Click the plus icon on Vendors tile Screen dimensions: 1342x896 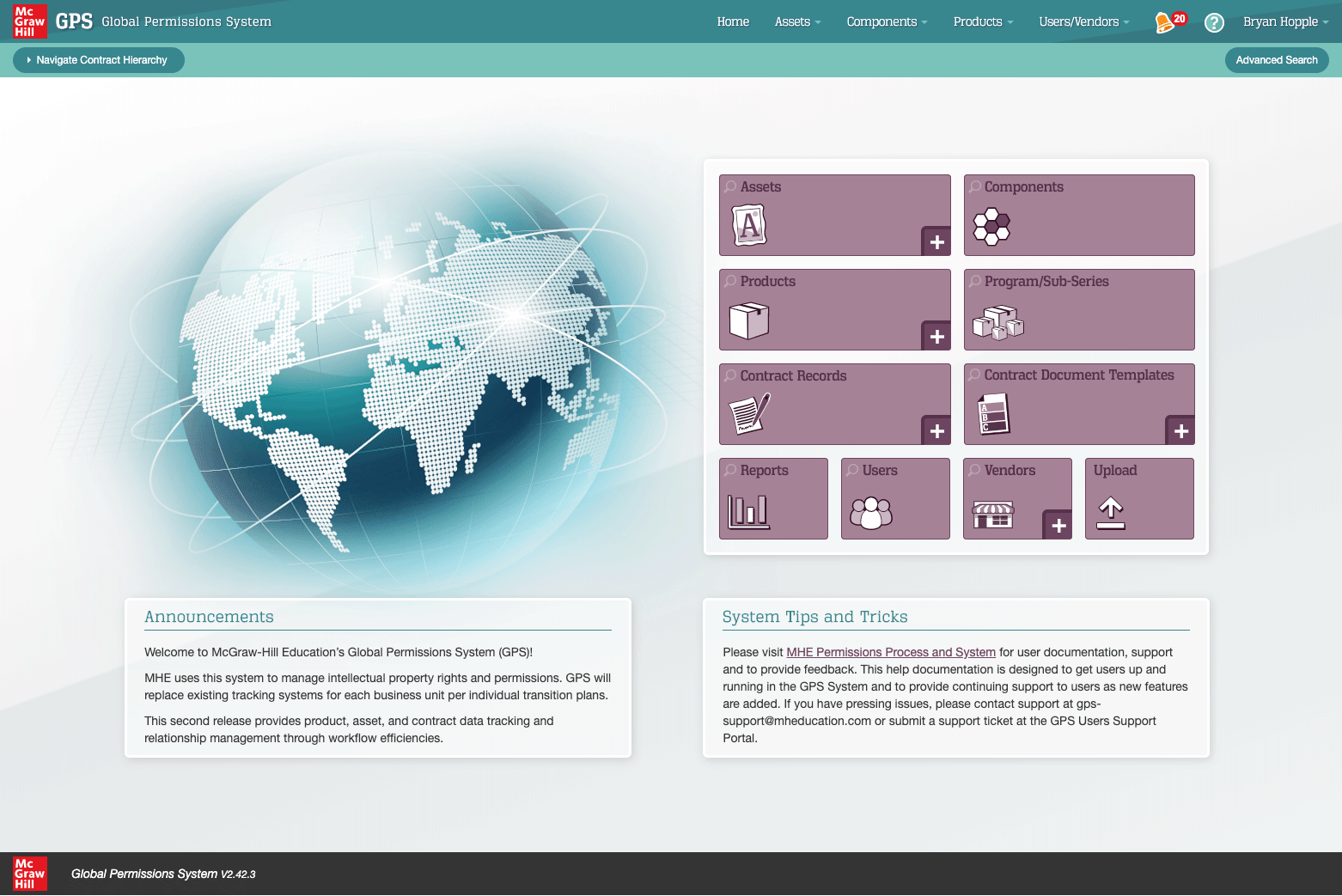point(1058,526)
